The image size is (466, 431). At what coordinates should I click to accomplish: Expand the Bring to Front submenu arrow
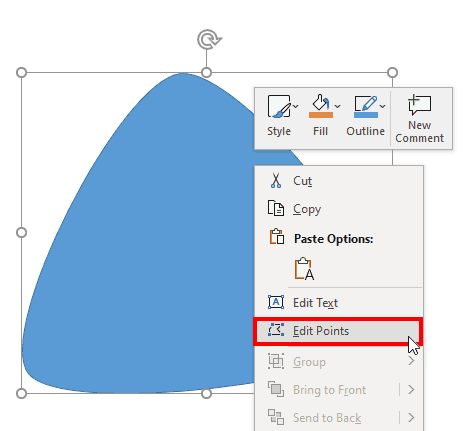coord(411,389)
